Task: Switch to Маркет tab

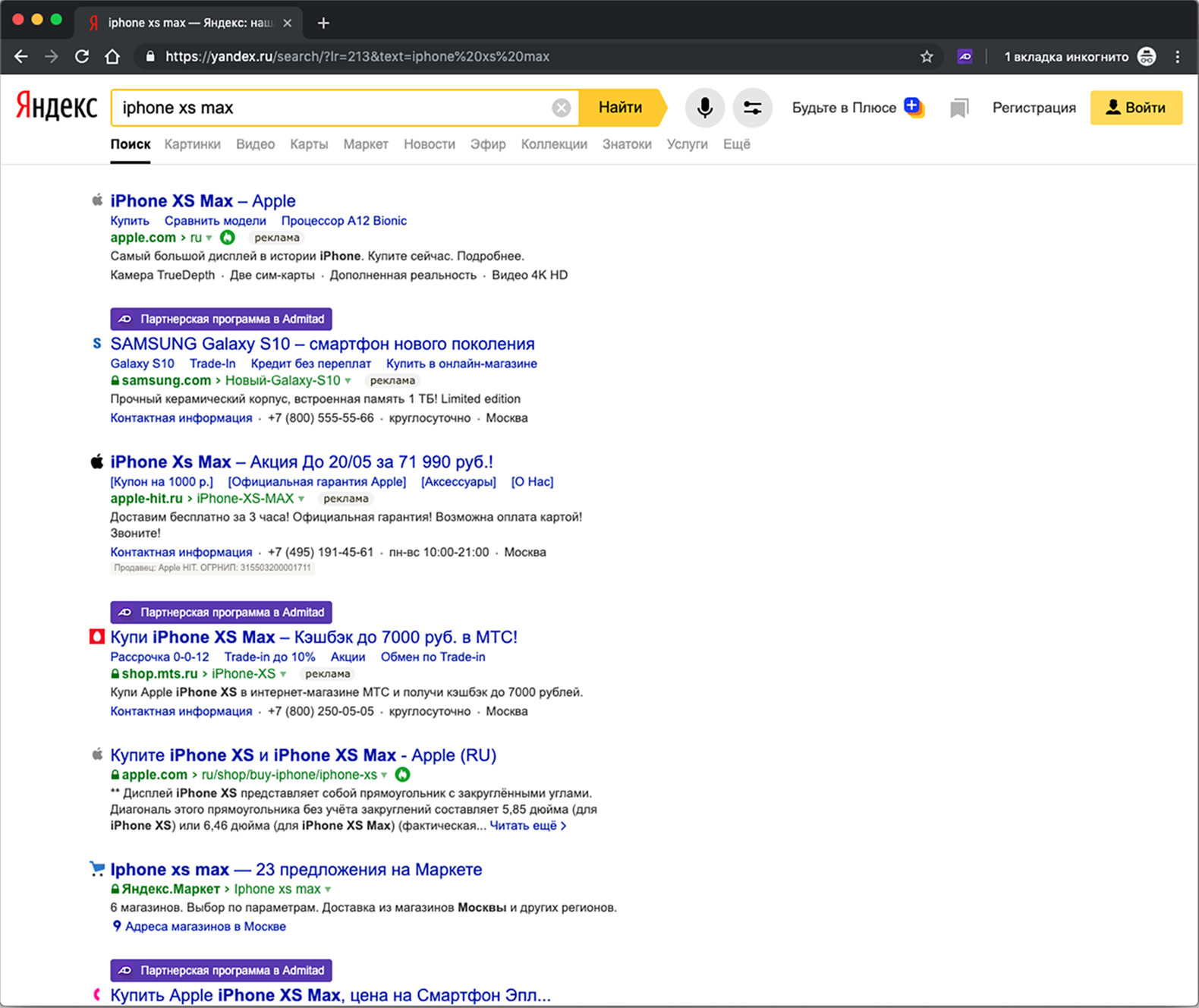Action: tap(365, 144)
